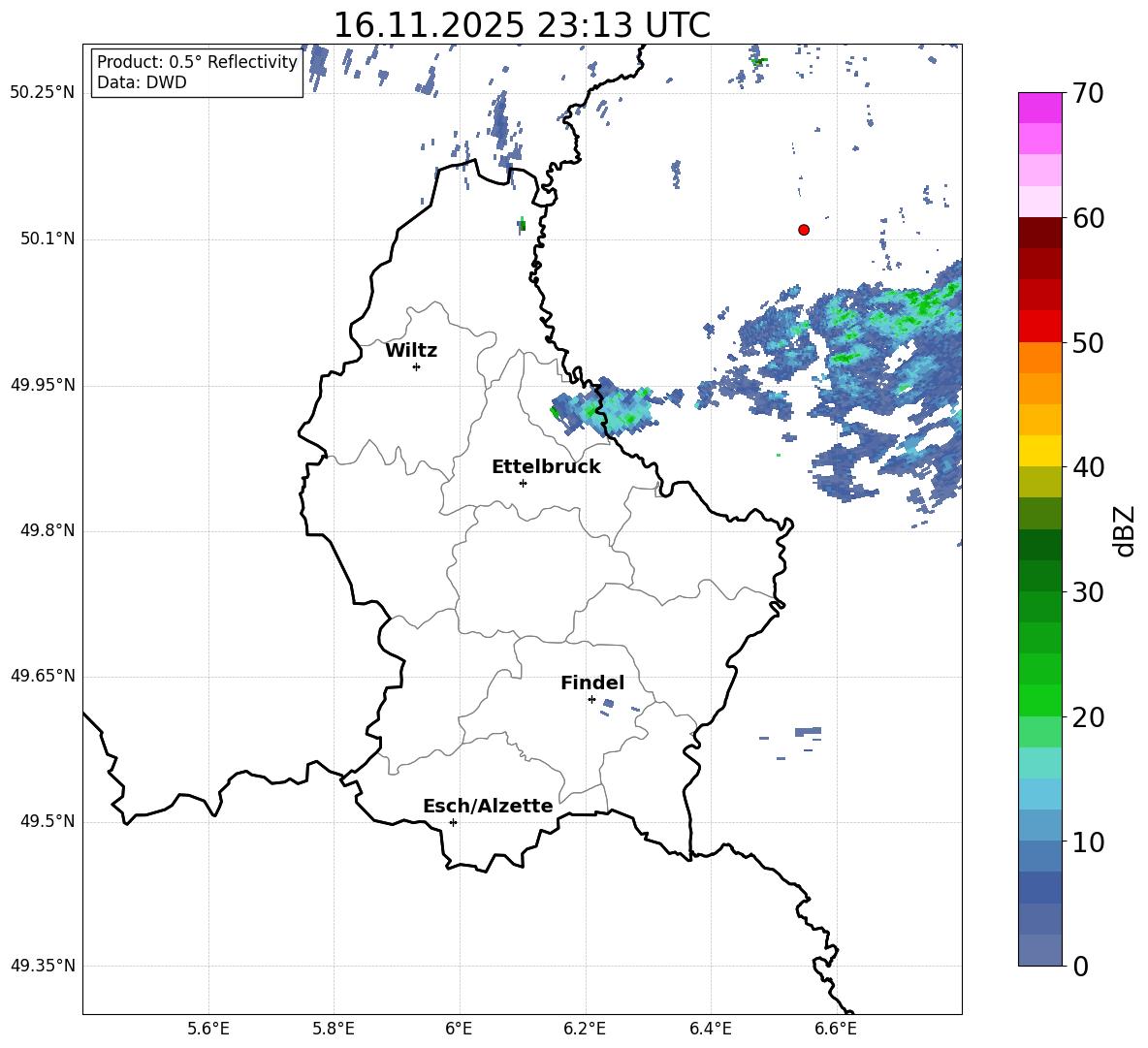Click the Wiltz station cross marker
This screenshot has width=1148, height=1048.
coord(417,366)
